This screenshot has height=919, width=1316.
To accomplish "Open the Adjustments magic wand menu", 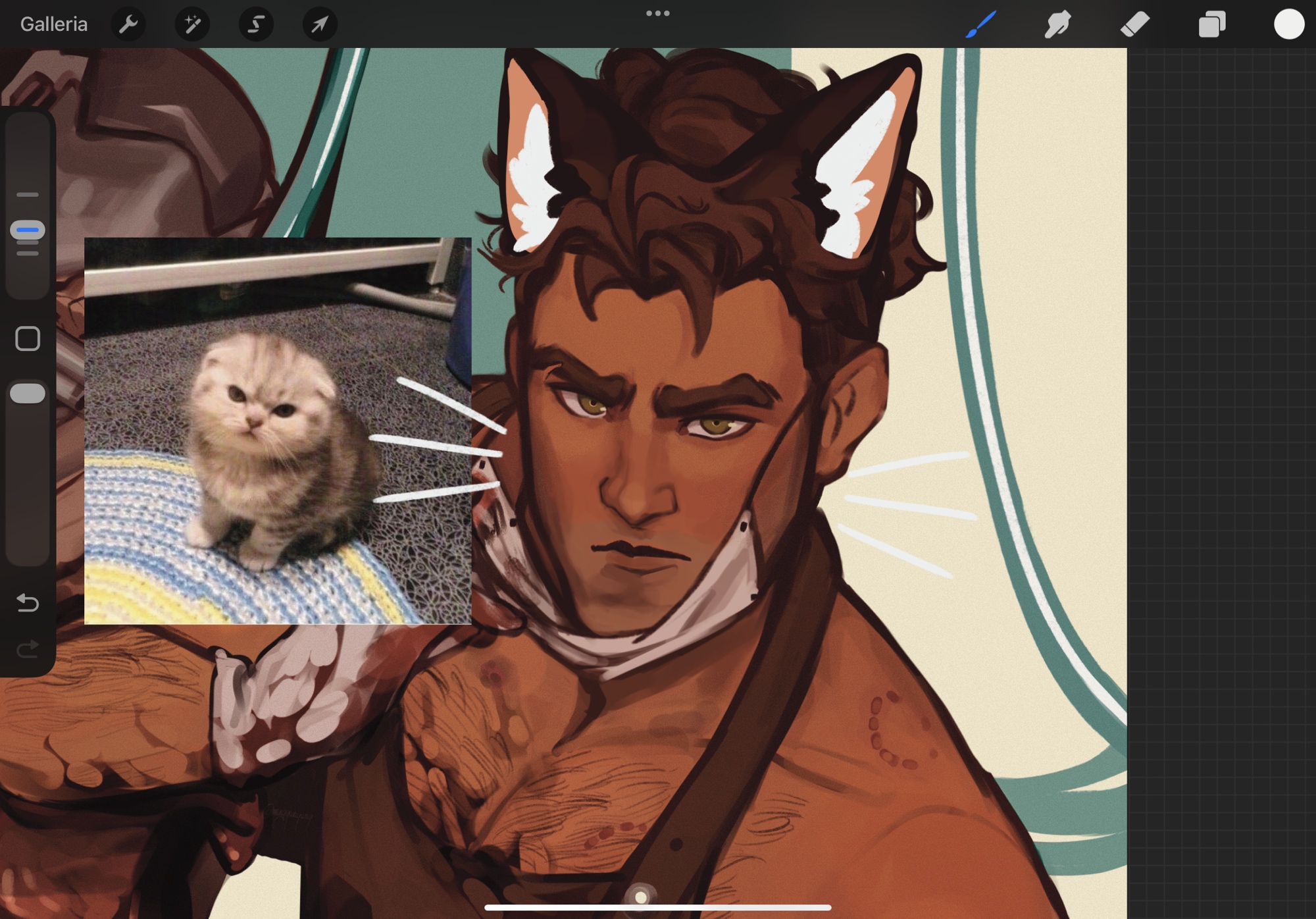I will pos(192,25).
